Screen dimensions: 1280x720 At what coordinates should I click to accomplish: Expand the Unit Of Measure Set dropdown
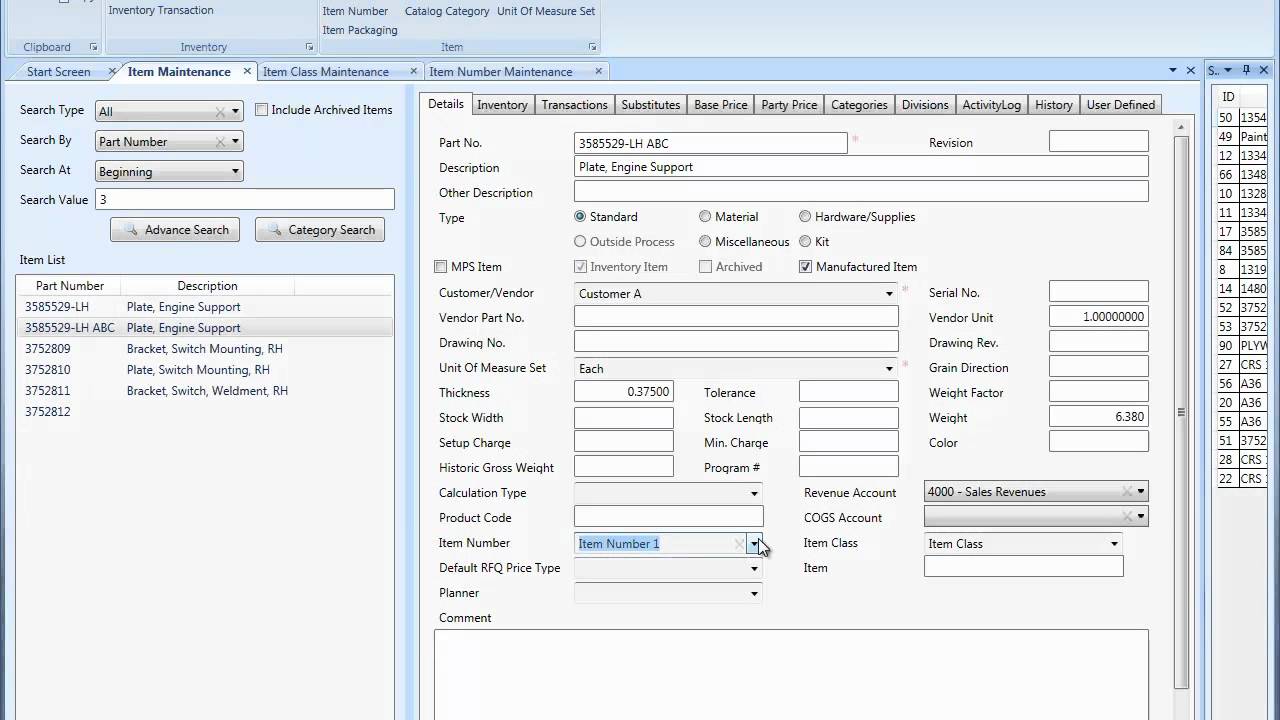pyautogui.click(x=889, y=369)
